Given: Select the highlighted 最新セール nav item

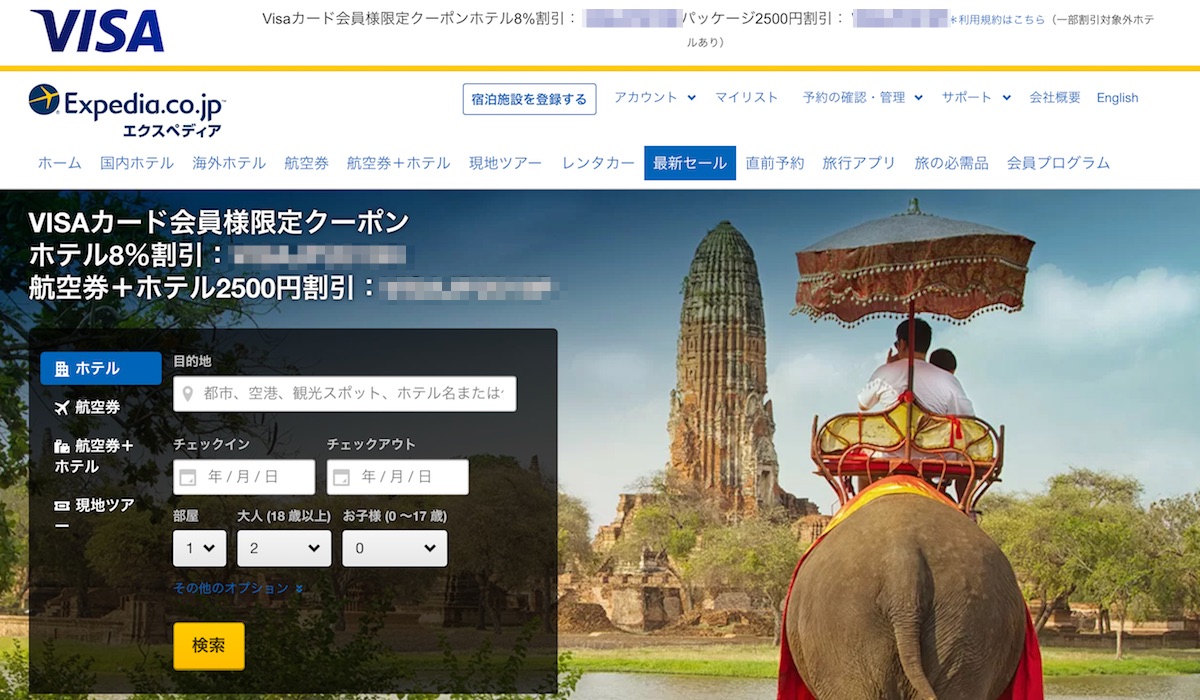Looking at the screenshot, I should [x=690, y=163].
